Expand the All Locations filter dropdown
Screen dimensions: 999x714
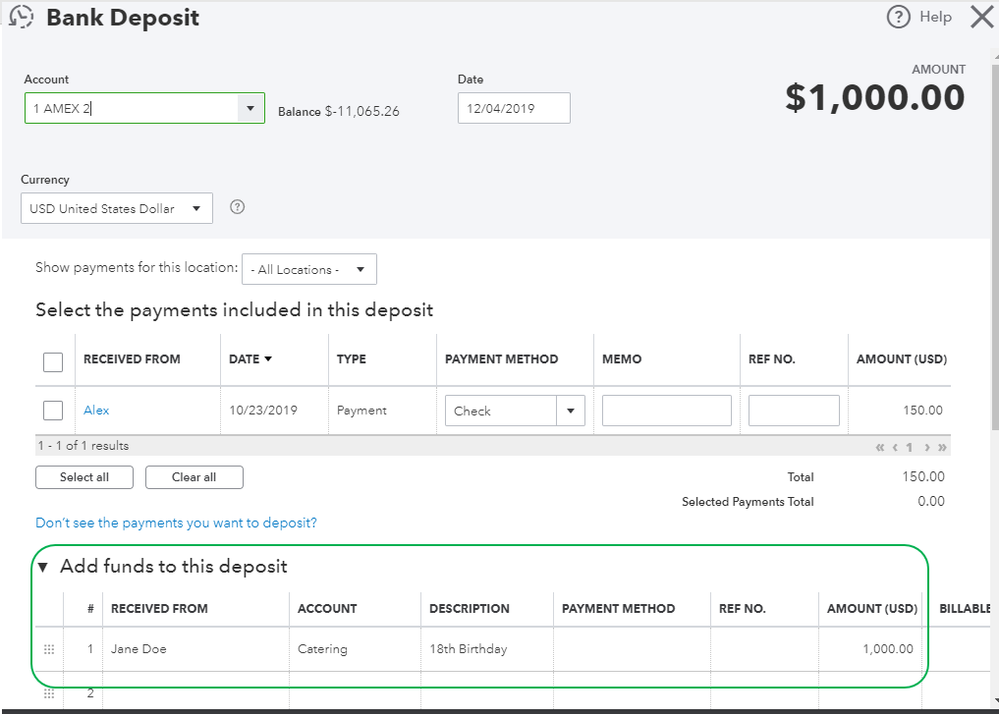pyautogui.click(x=360, y=269)
